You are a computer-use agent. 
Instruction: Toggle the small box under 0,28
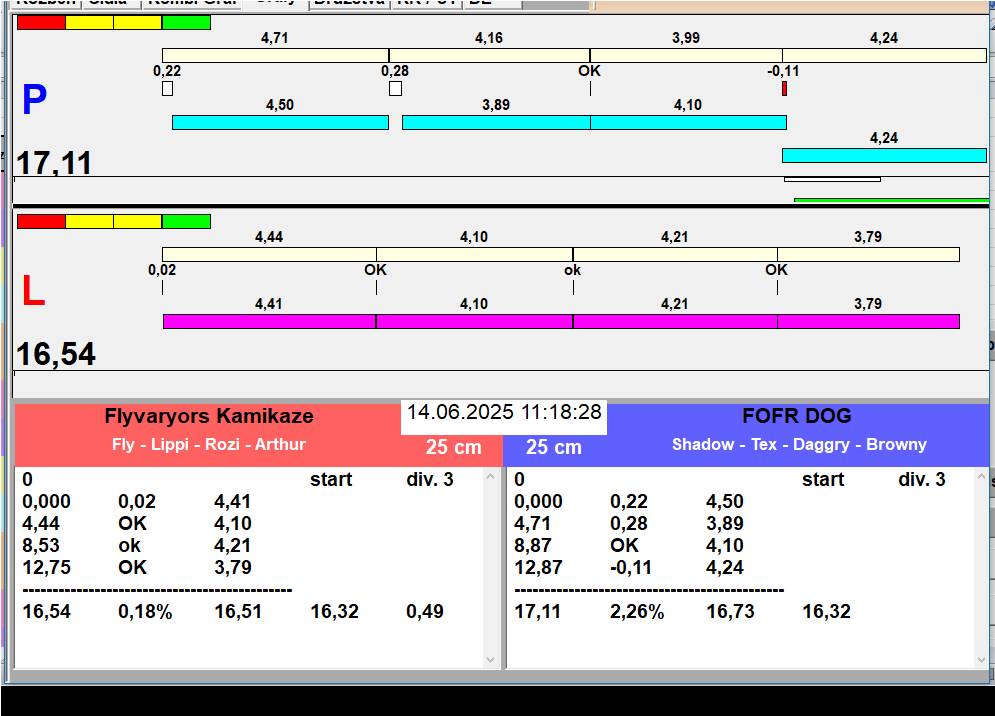(395, 89)
